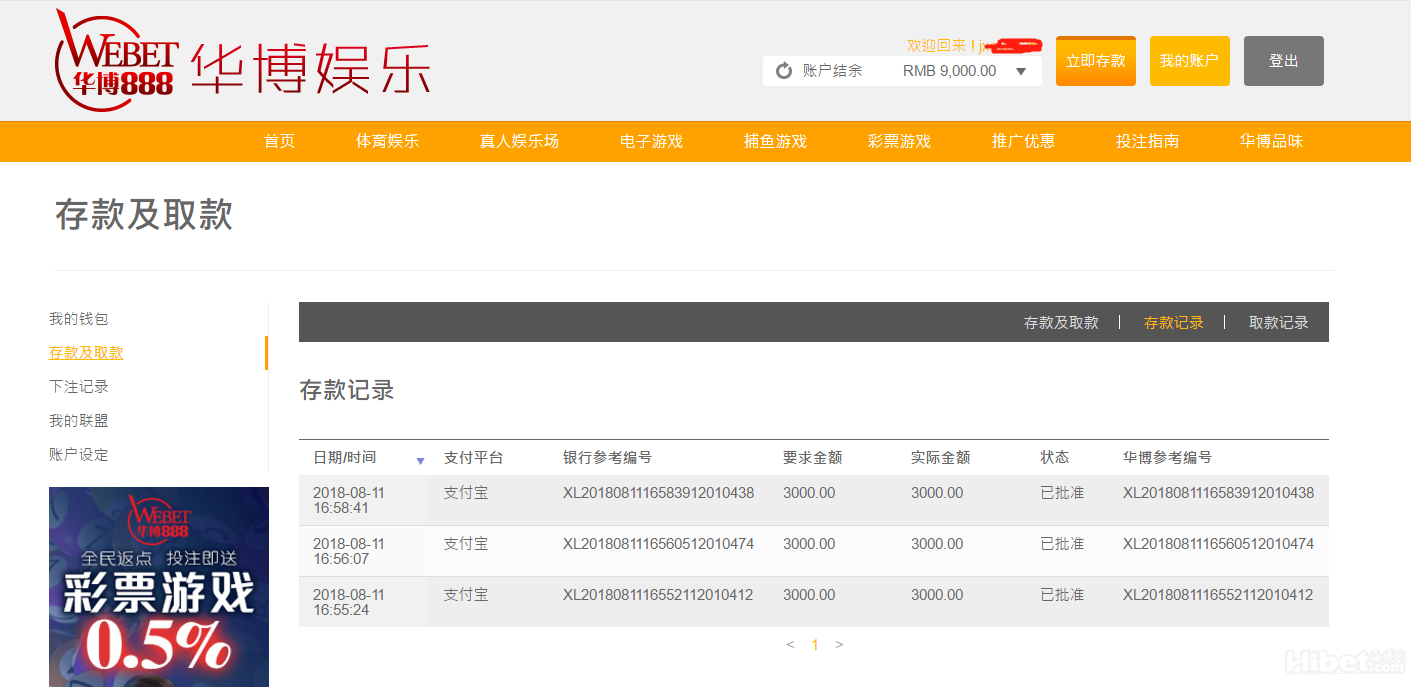The image size is (1411, 687).
Task: Open 首页 in navigation bar
Action: tap(279, 141)
